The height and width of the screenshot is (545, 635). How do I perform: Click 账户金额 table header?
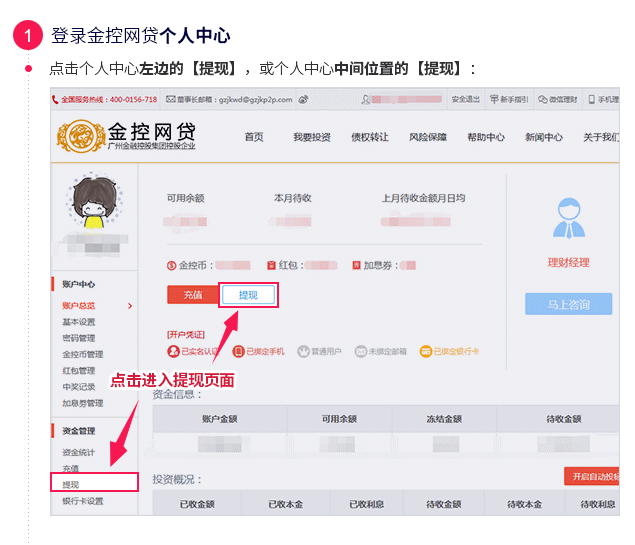[220, 419]
